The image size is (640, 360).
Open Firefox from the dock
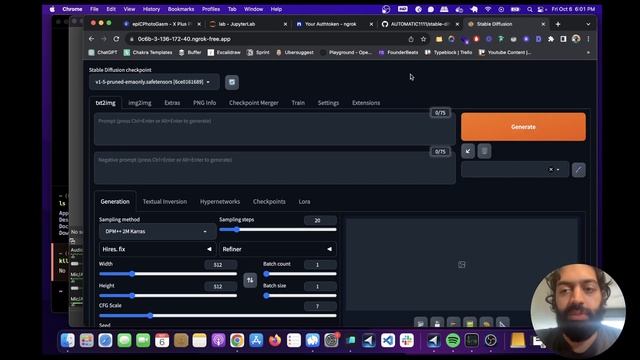(x=275, y=340)
